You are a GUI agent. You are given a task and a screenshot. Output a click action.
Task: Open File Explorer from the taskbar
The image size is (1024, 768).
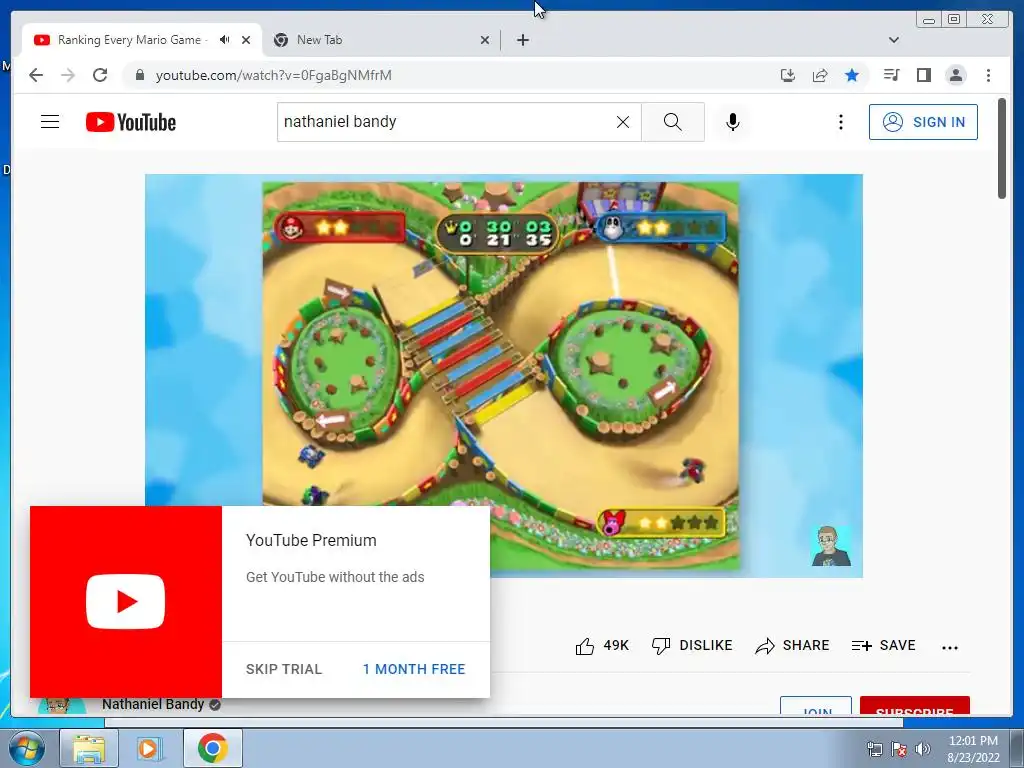pos(89,748)
